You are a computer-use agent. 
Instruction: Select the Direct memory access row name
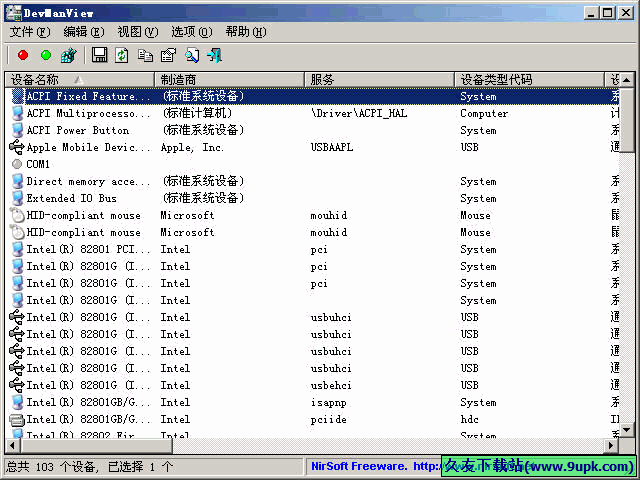point(88,181)
